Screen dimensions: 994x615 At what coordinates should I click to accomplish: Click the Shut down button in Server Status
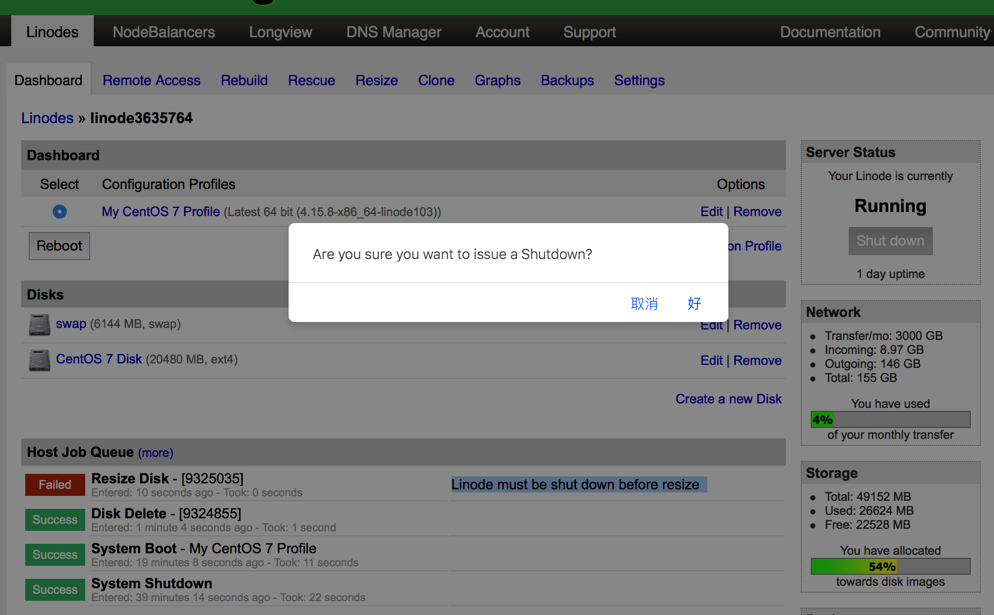[890, 241]
